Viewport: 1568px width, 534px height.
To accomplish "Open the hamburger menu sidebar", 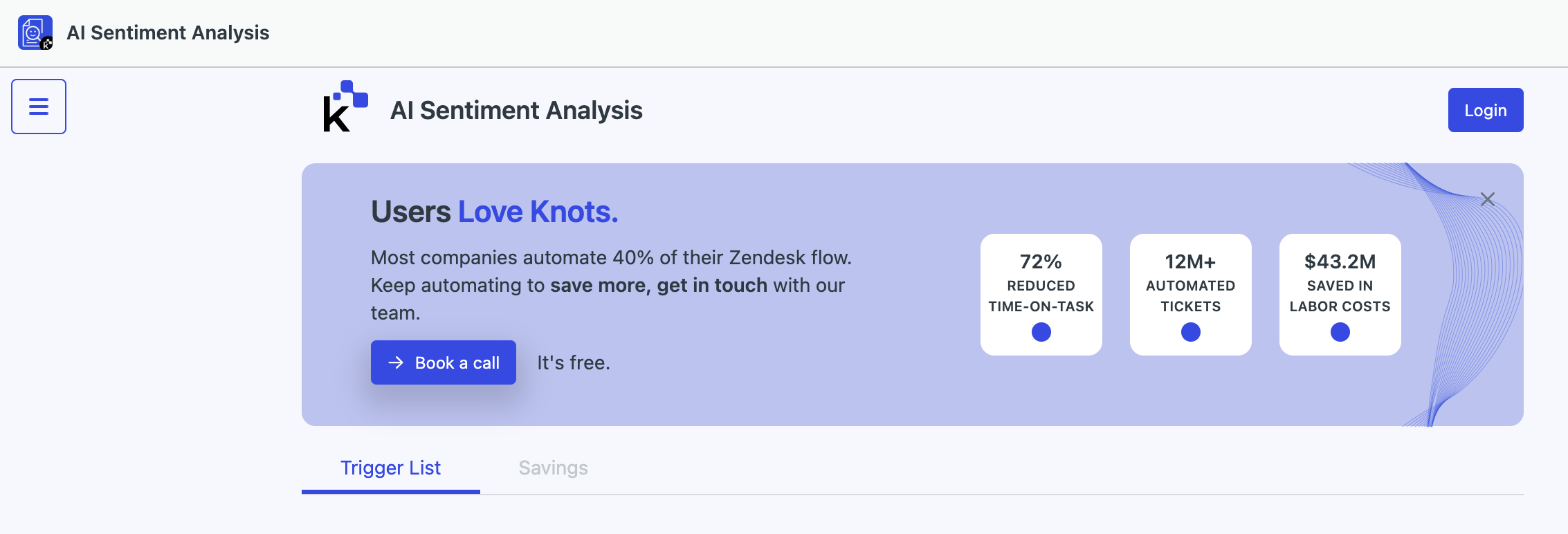I will pyautogui.click(x=39, y=107).
